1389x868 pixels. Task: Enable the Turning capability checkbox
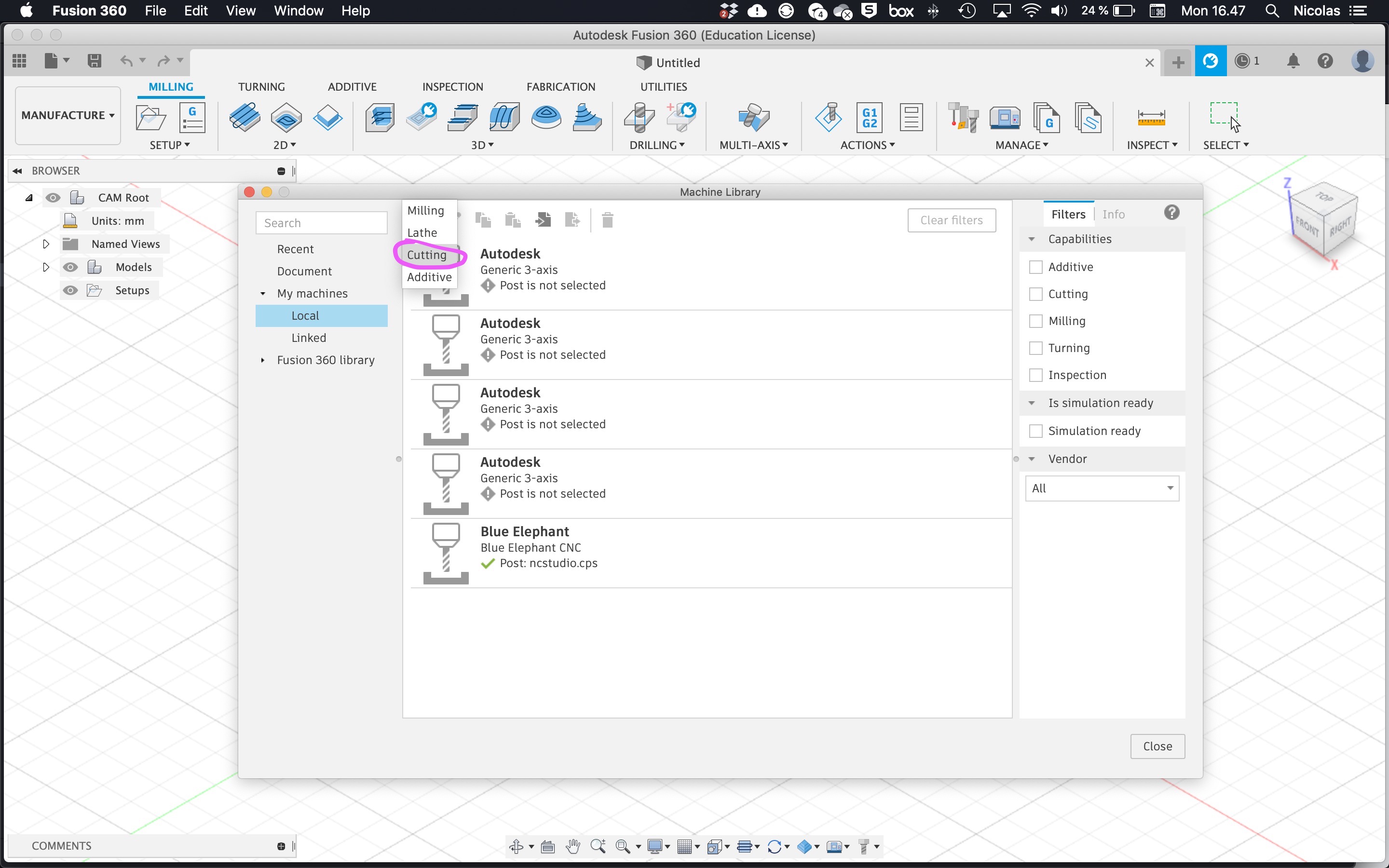pos(1036,348)
